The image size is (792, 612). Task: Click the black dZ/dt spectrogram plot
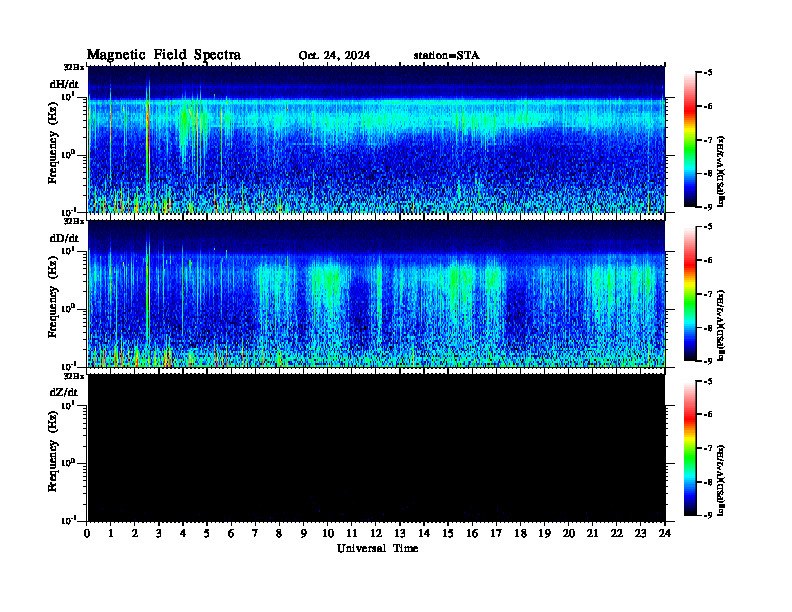(x=376, y=447)
